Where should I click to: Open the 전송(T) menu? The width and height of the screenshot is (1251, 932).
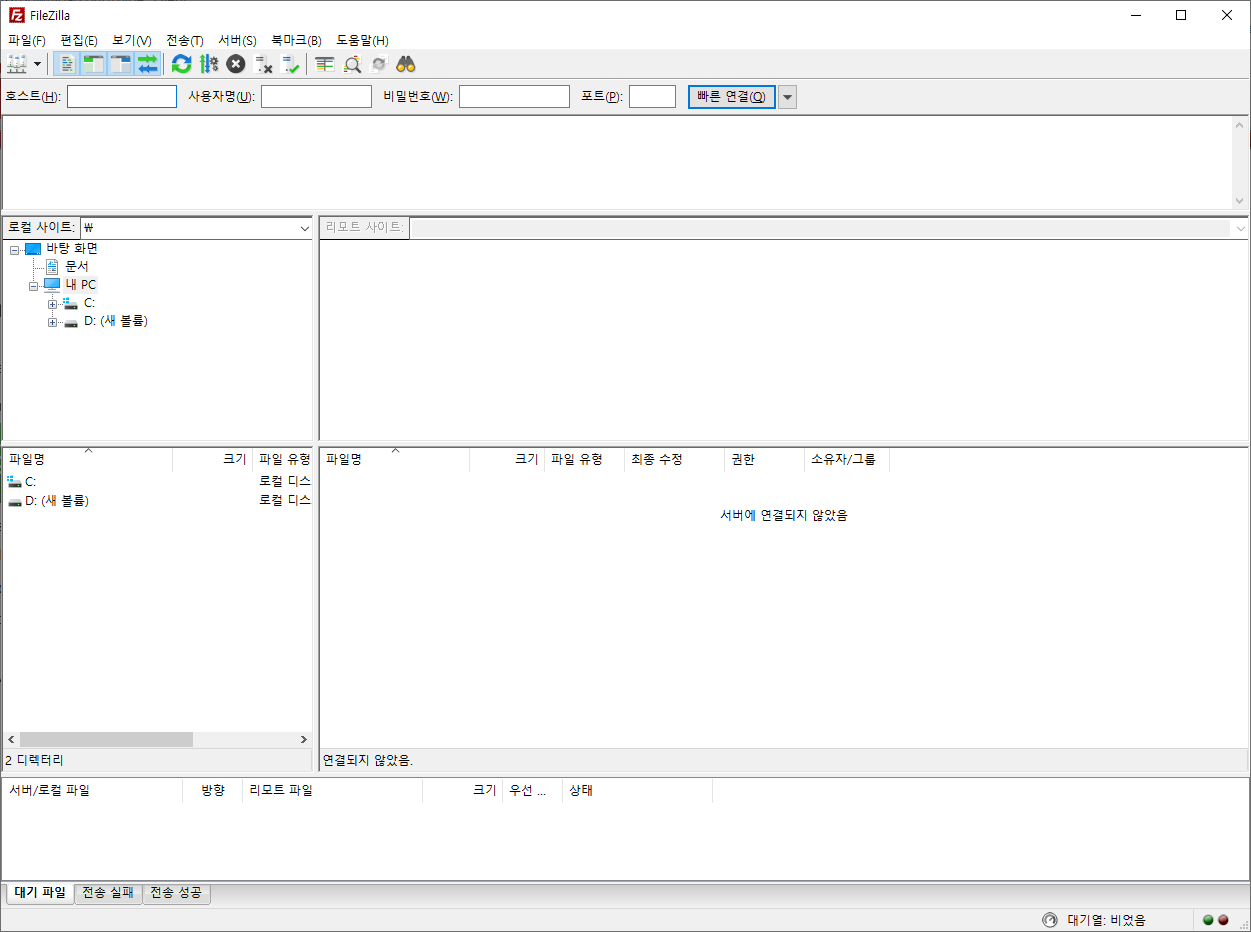185,40
